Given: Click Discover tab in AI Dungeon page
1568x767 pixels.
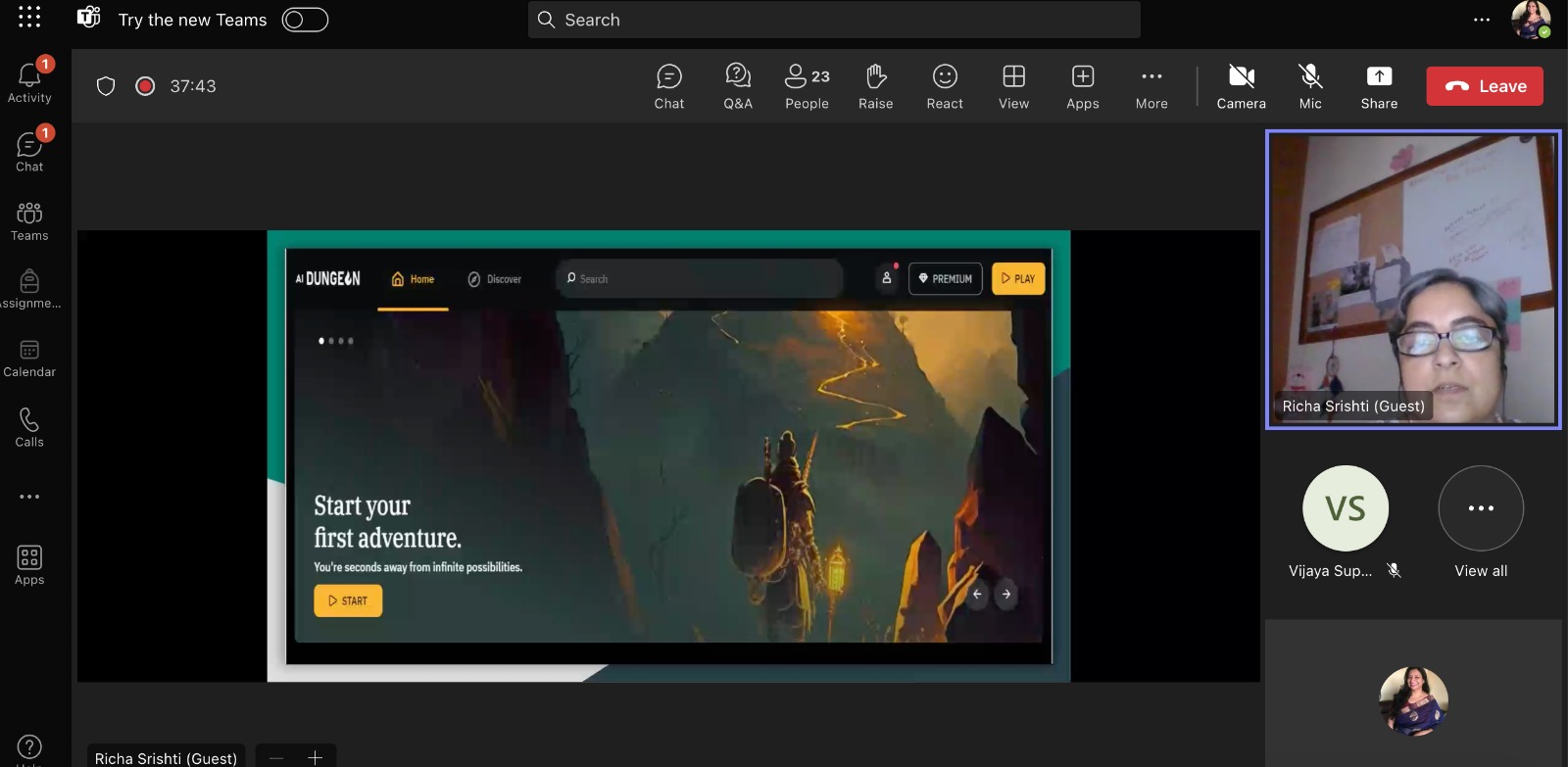Looking at the screenshot, I should tap(495, 279).
